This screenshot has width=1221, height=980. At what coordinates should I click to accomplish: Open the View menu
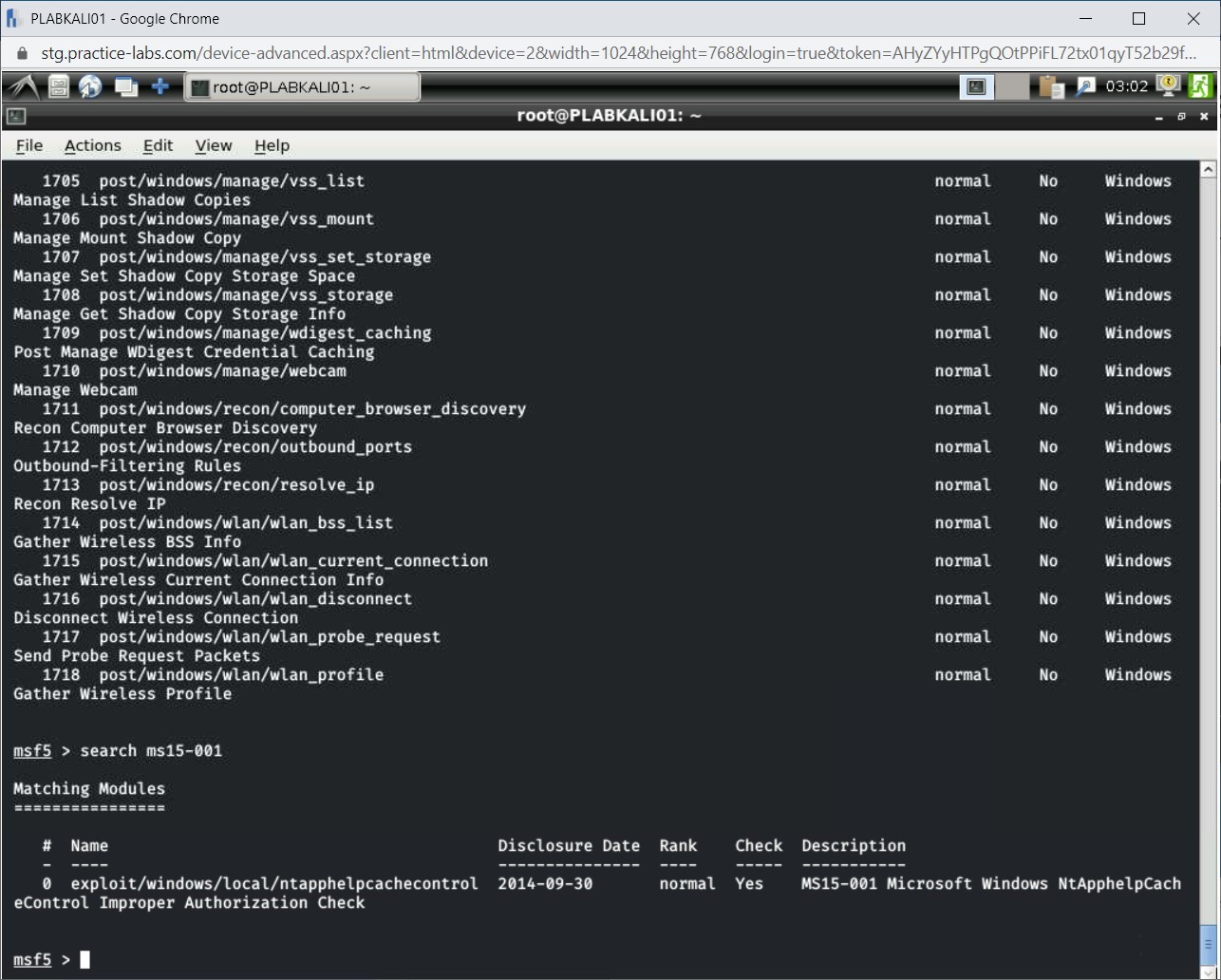[213, 145]
